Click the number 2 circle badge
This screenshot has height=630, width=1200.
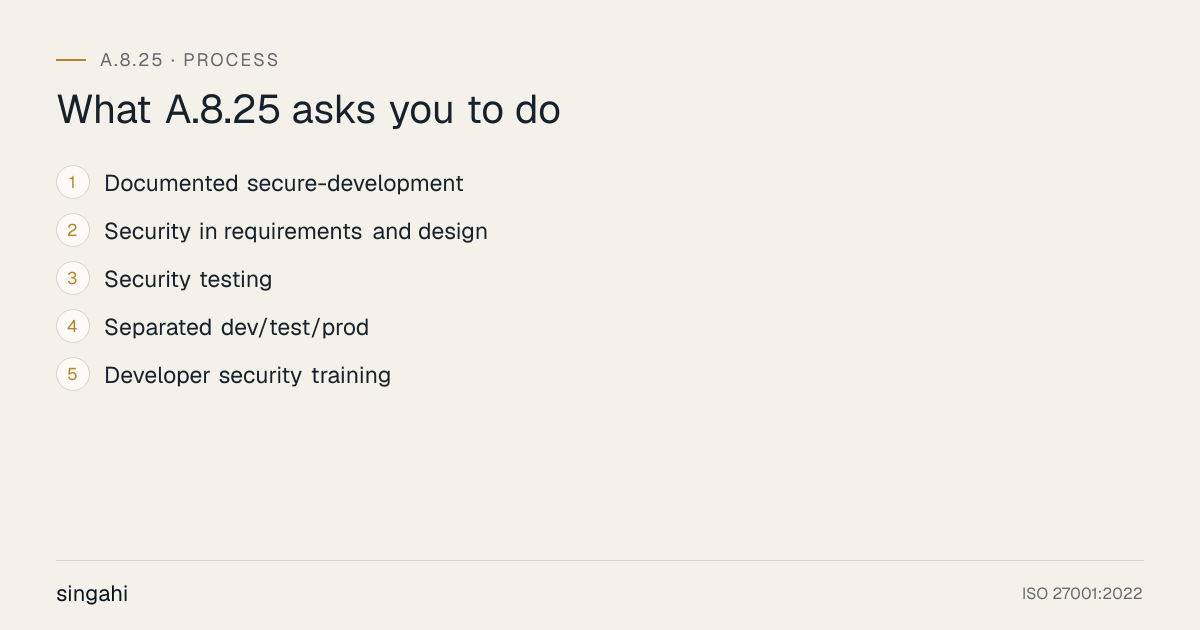point(73,230)
